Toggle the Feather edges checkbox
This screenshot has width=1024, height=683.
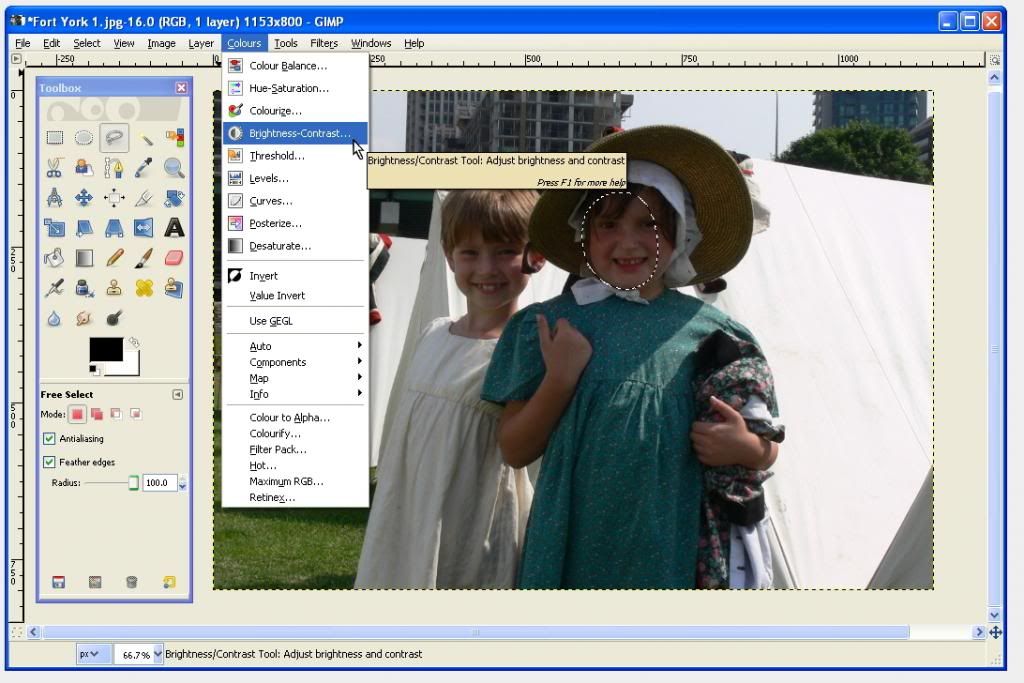tap(49, 462)
